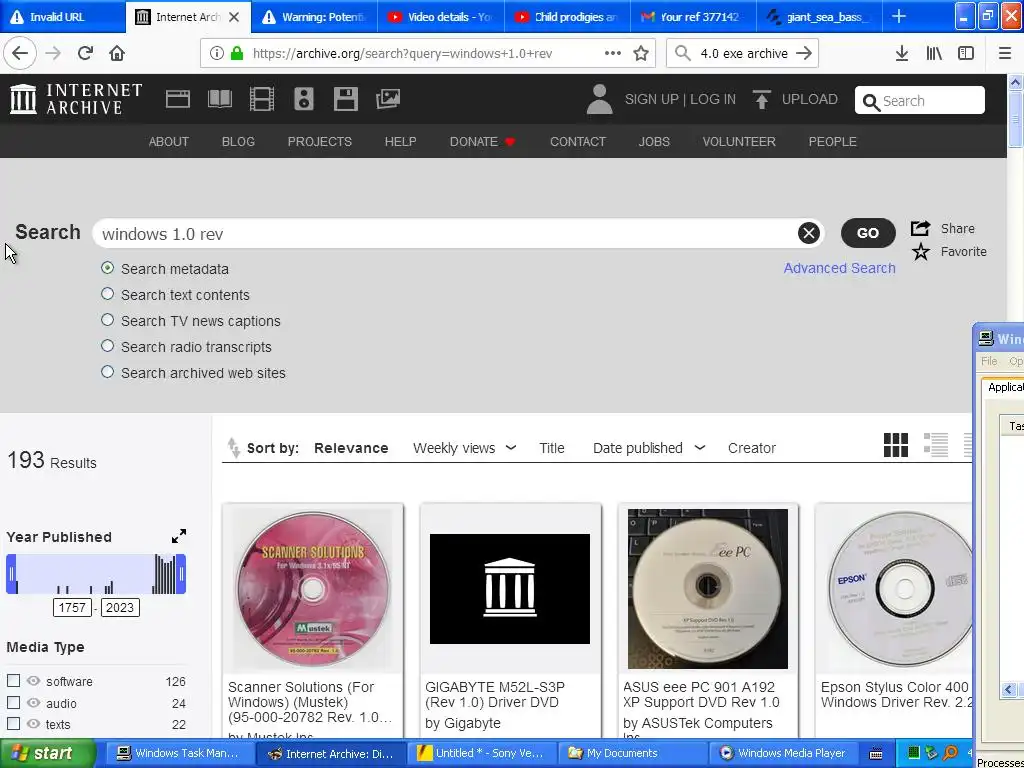The width and height of the screenshot is (1024, 768).
Task: Switch to Warning: Potential tab
Action: [314, 17]
